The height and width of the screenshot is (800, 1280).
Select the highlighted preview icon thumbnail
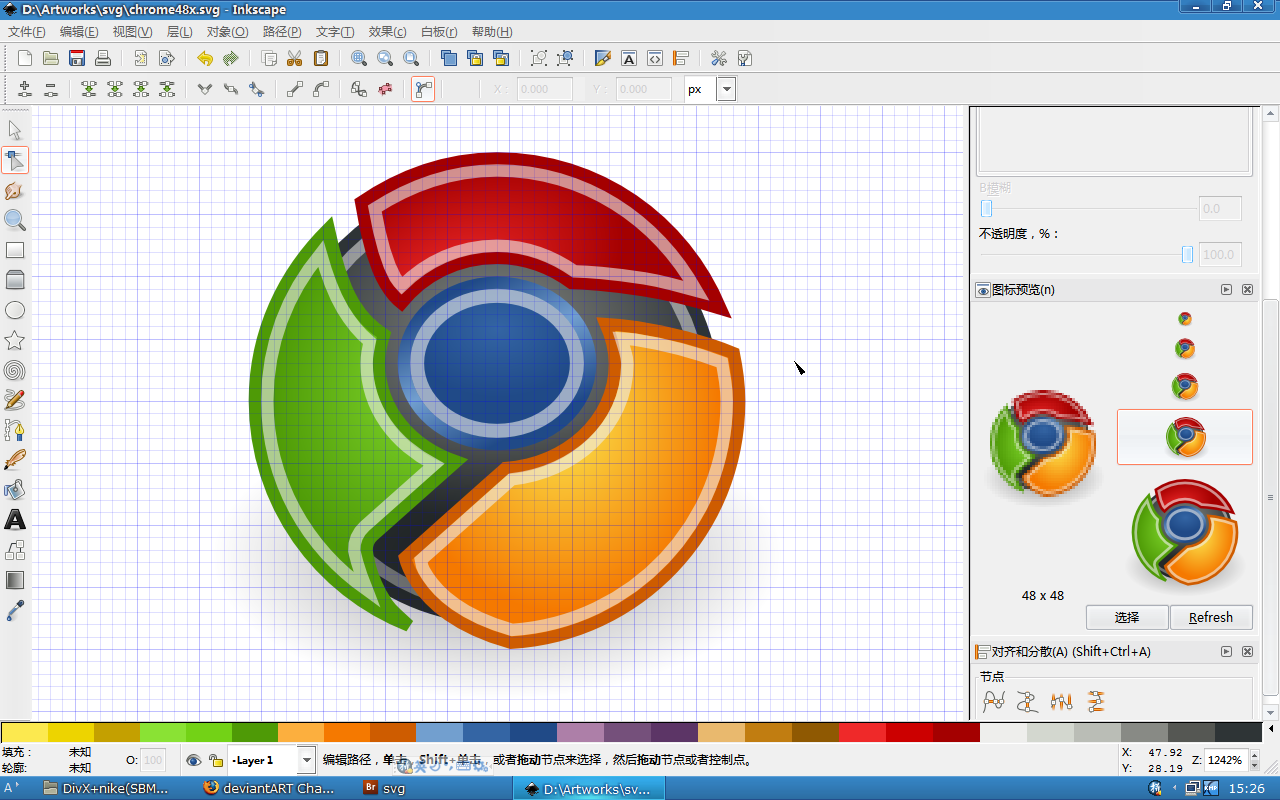(x=1185, y=437)
